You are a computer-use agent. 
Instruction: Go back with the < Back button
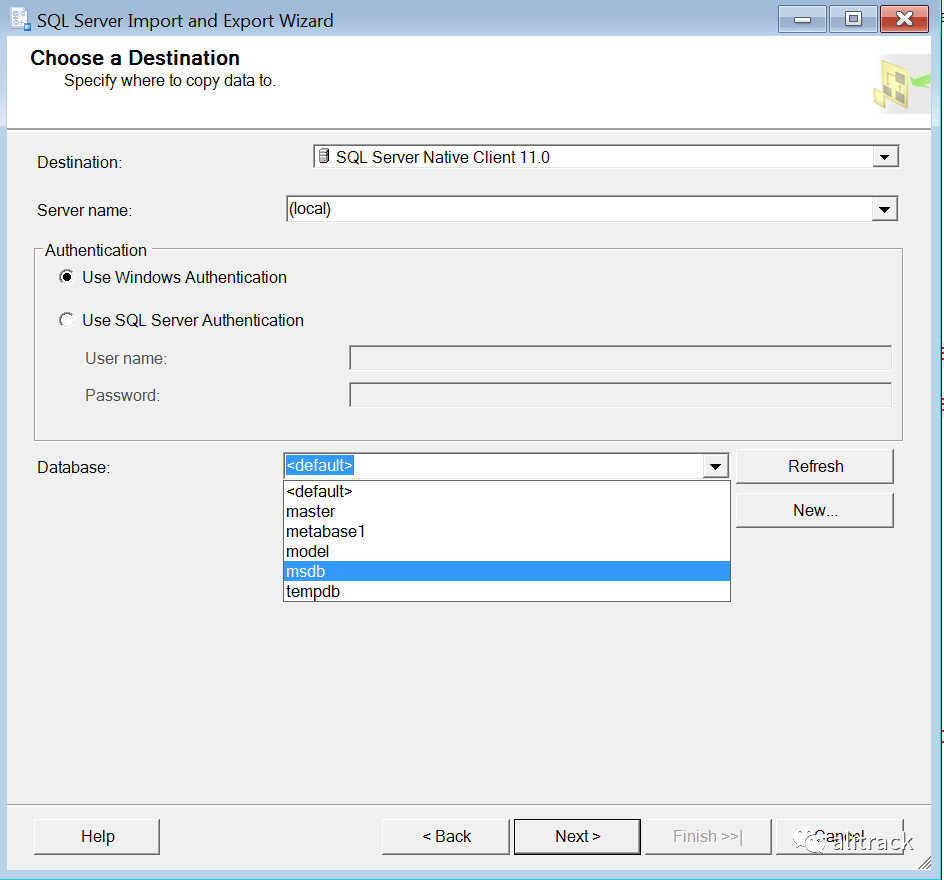[446, 836]
